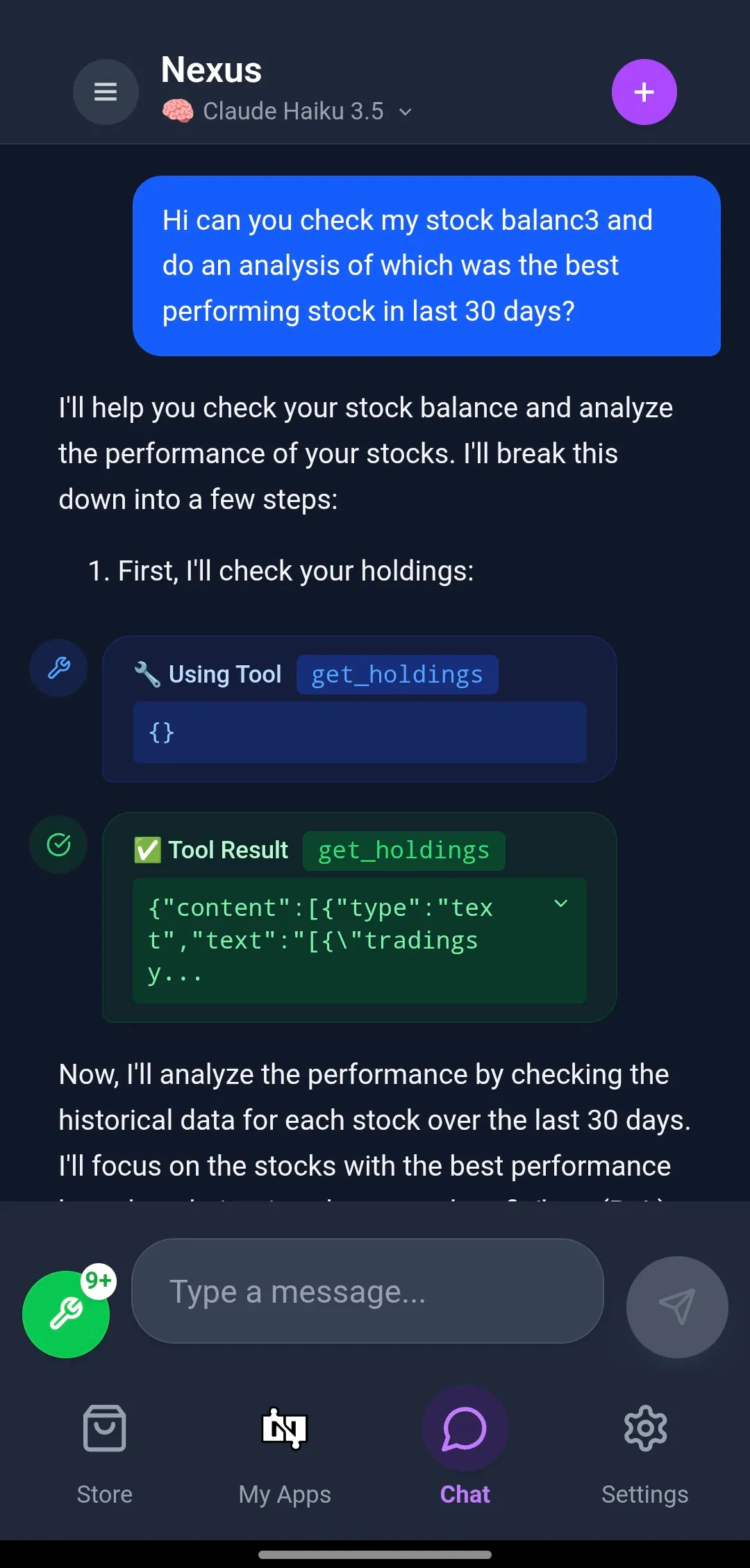Click the blue wrench icon beside the tool card
This screenshot has height=1568, width=750.
click(58, 667)
